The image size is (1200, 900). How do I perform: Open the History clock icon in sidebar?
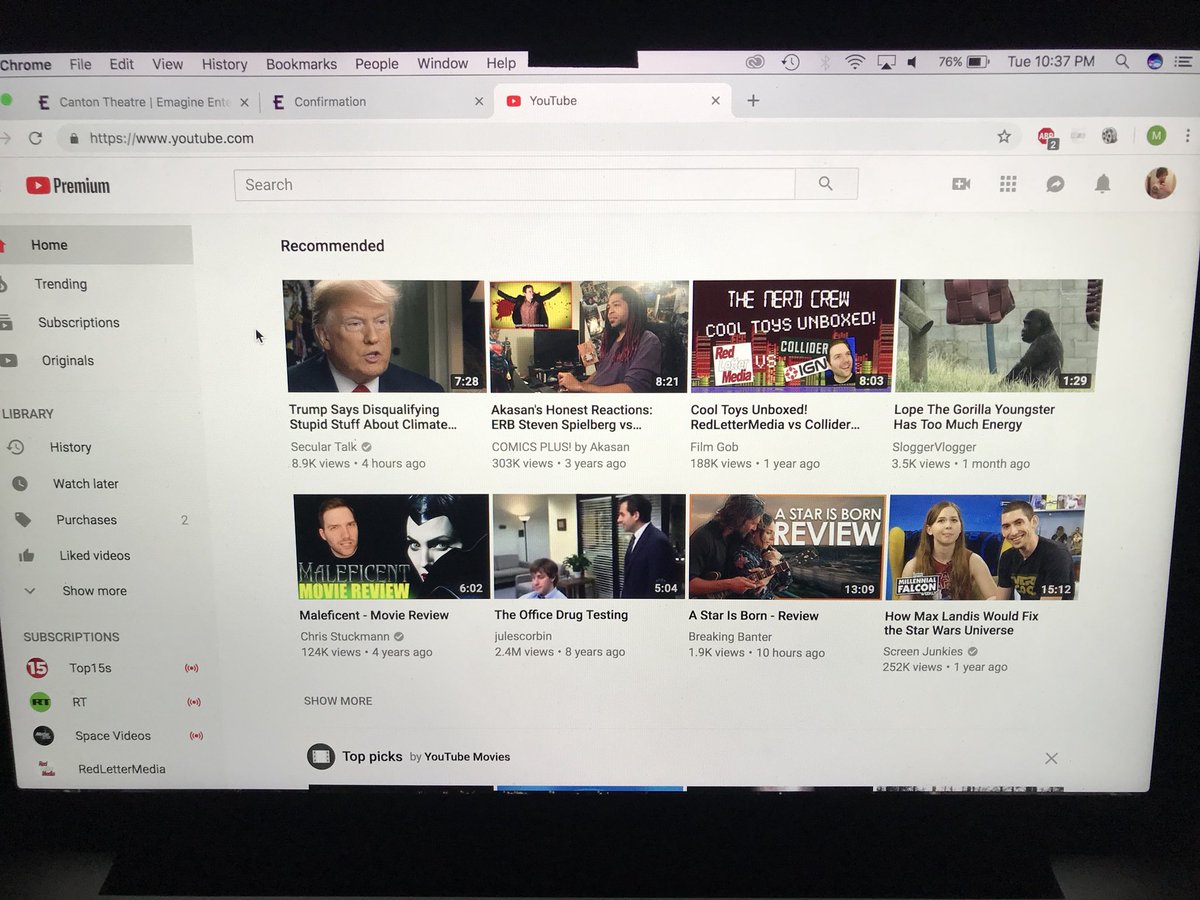(15, 447)
